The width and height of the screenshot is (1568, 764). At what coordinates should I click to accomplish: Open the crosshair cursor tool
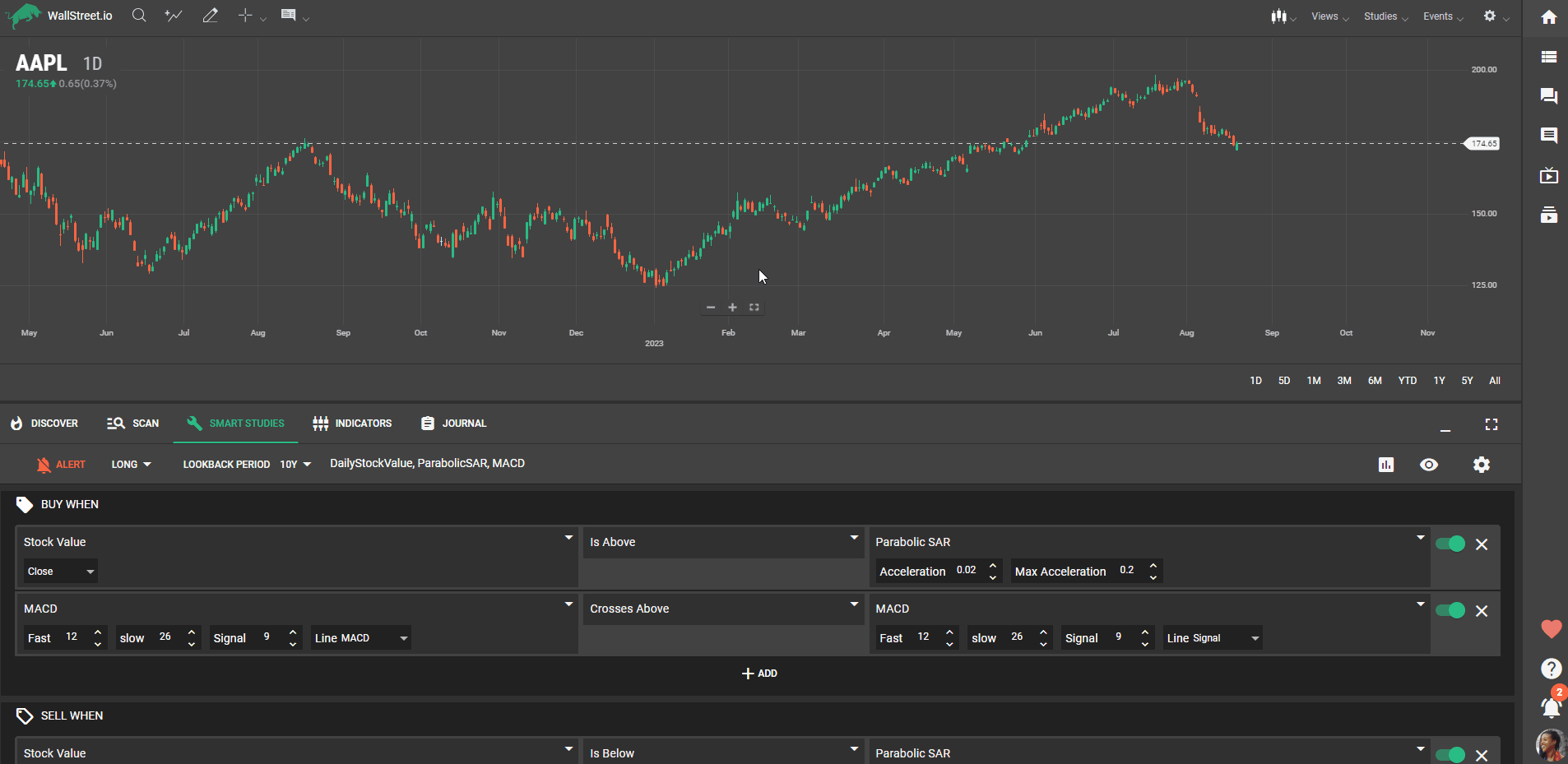tap(245, 16)
